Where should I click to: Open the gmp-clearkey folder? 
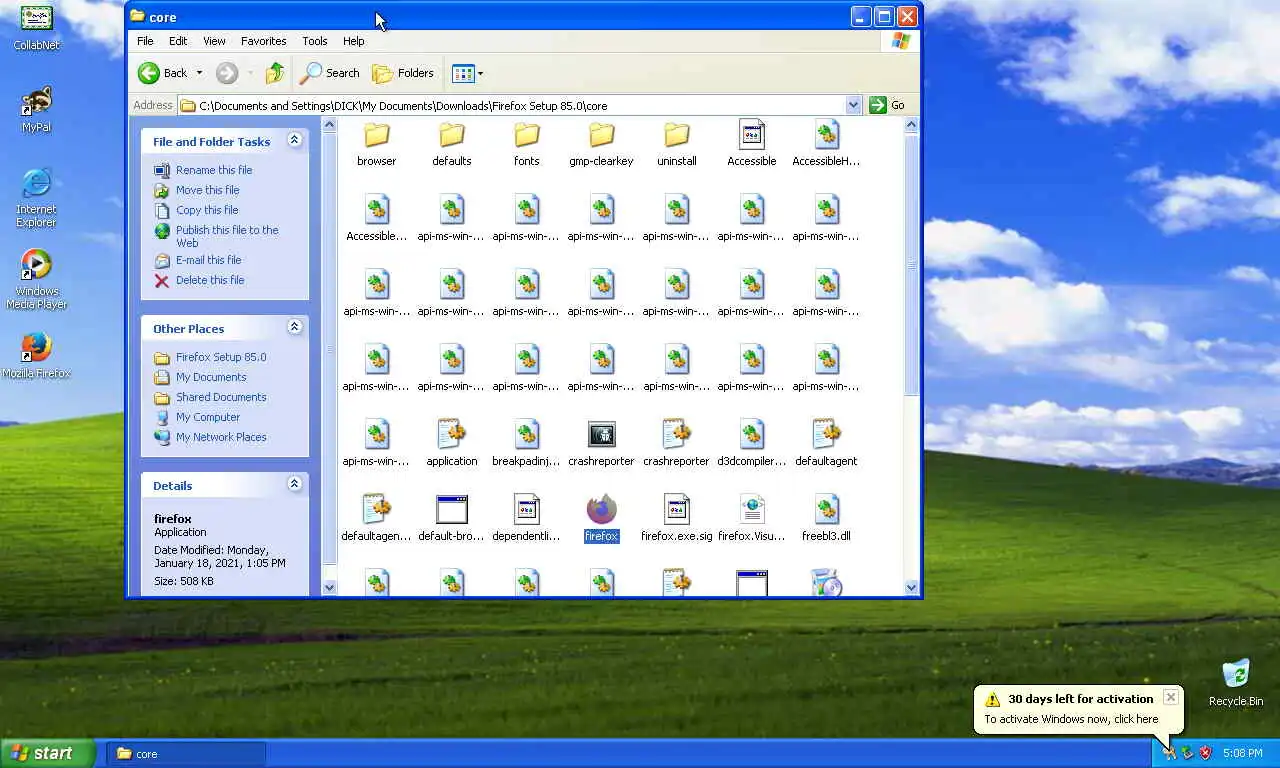pos(601,144)
